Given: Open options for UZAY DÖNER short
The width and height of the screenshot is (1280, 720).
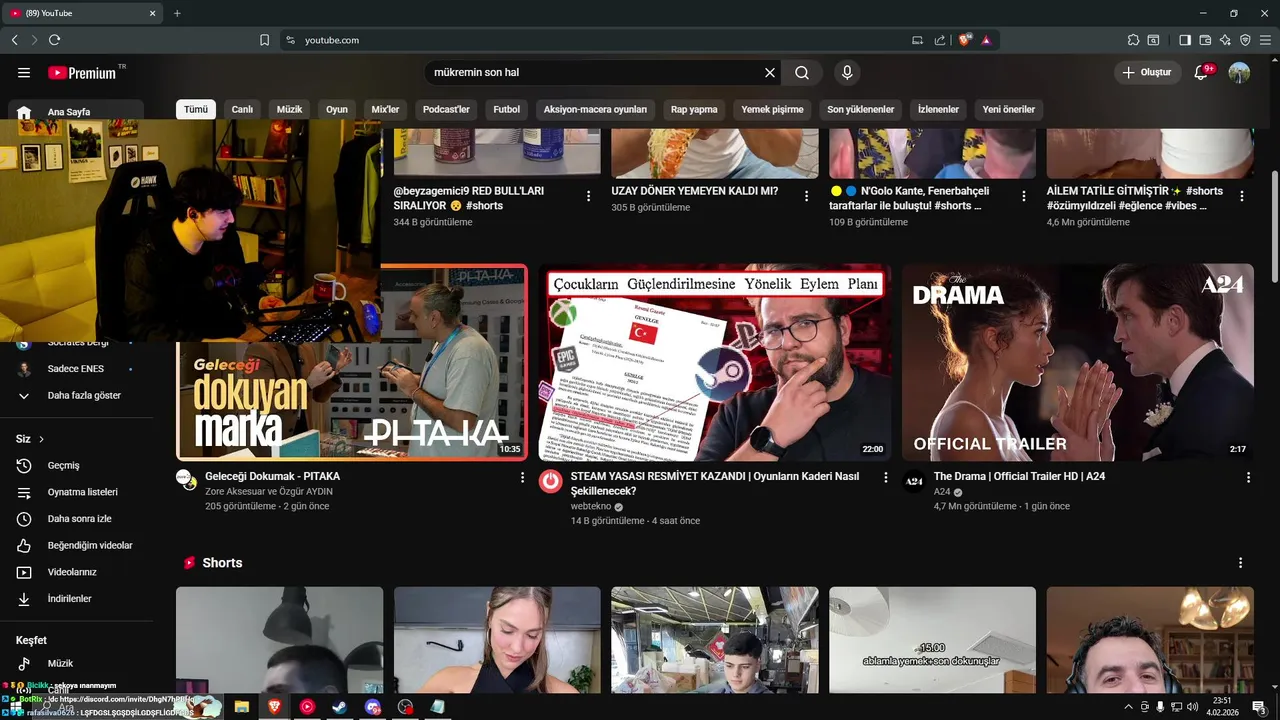Looking at the screenshot, I should pos(806,196).
